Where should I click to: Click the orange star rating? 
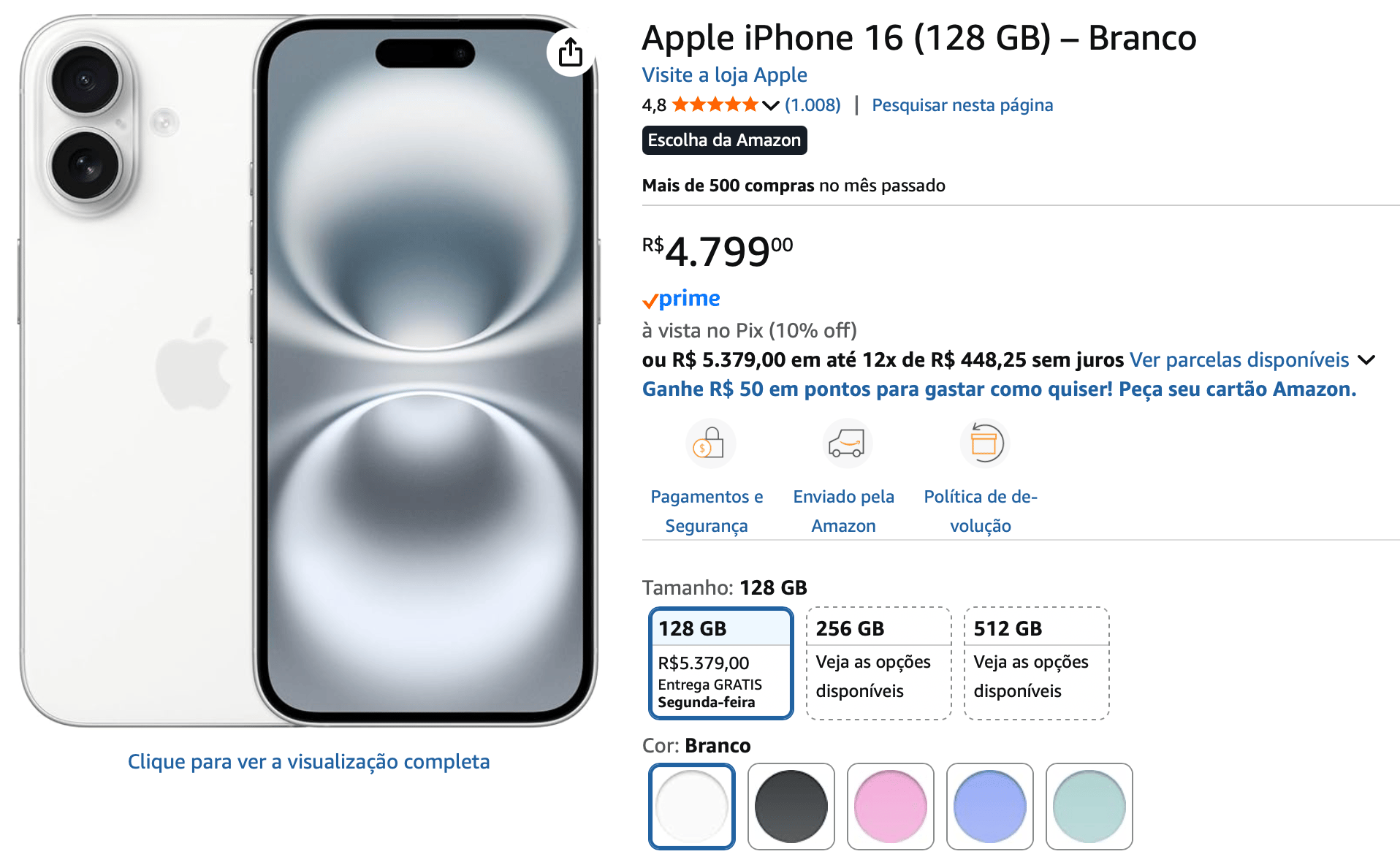[x=715, y=105]
